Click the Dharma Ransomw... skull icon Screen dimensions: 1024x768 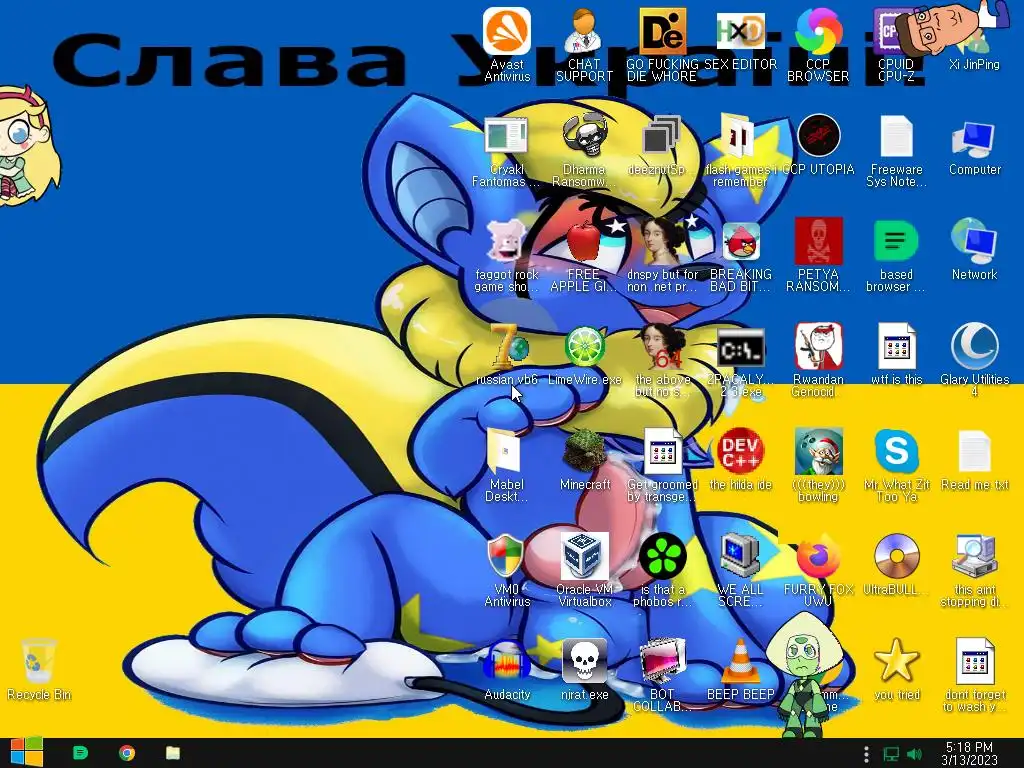point(584,150)
